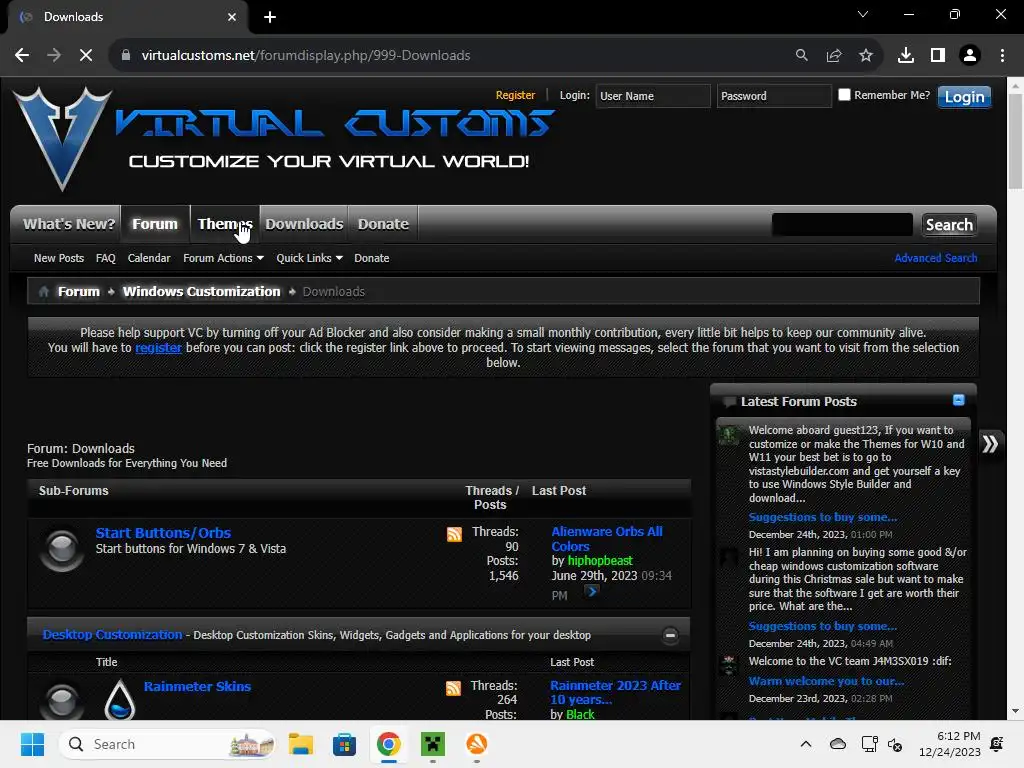Go back with browser back arrow
The height and width of the screenshot is (768, 1024).
(22, 56)
